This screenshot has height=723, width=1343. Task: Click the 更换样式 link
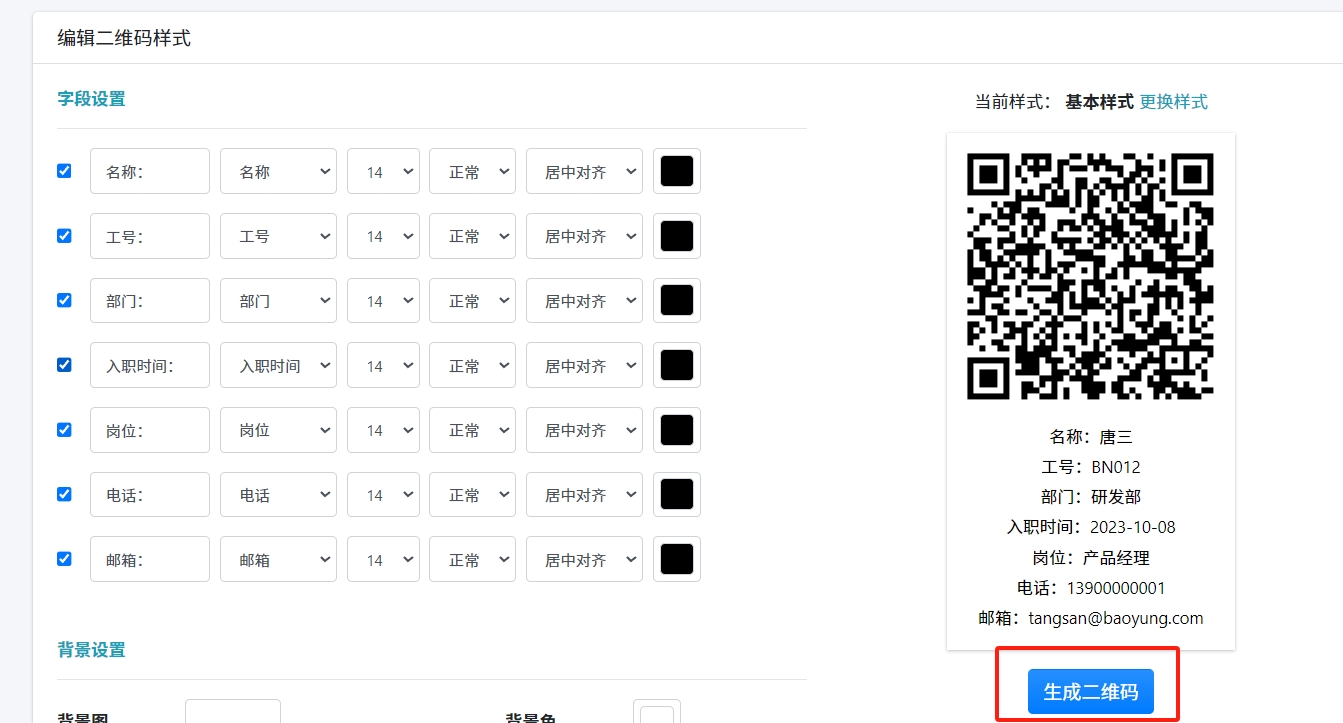tap(1173, 101)
